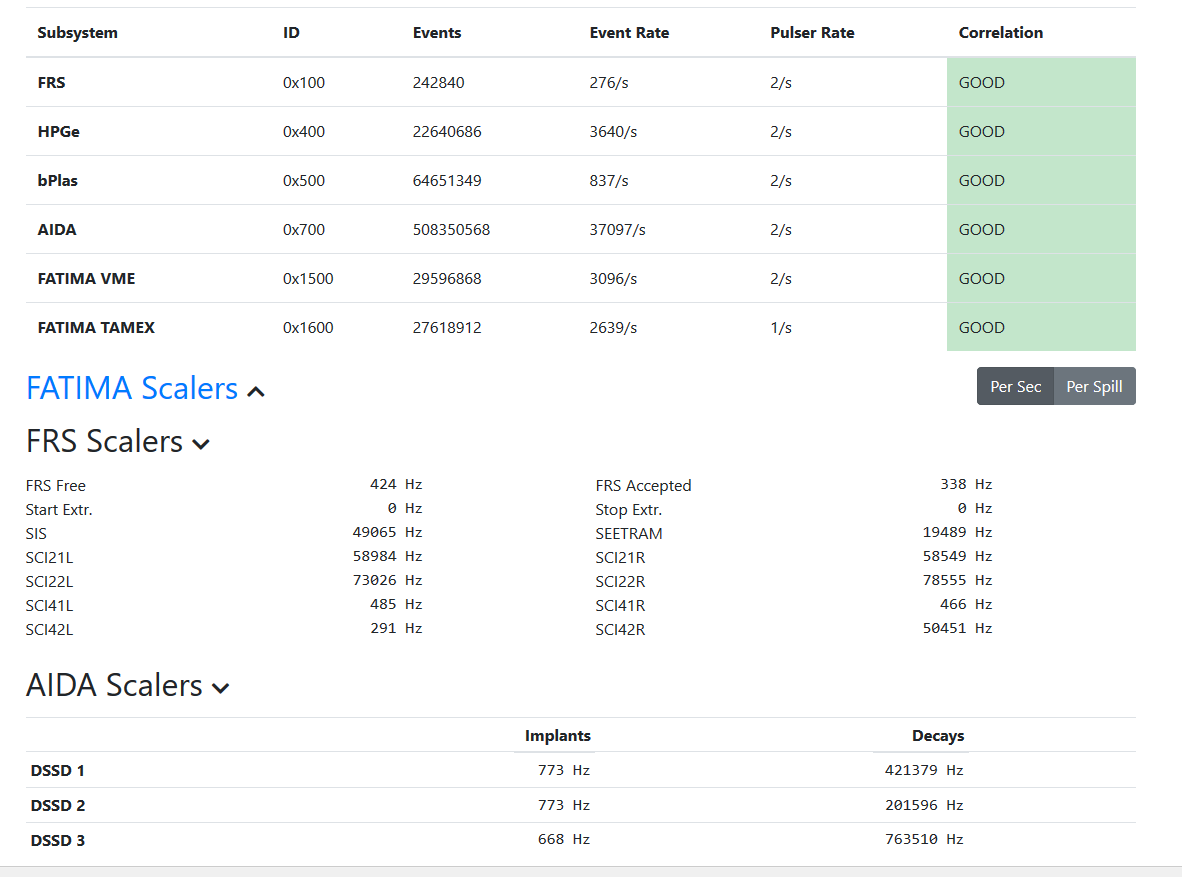This screenshot has height=877, width=1182.
Task: Click DSSD 1 decays value 421379 Hz
Action: point(924,770)
